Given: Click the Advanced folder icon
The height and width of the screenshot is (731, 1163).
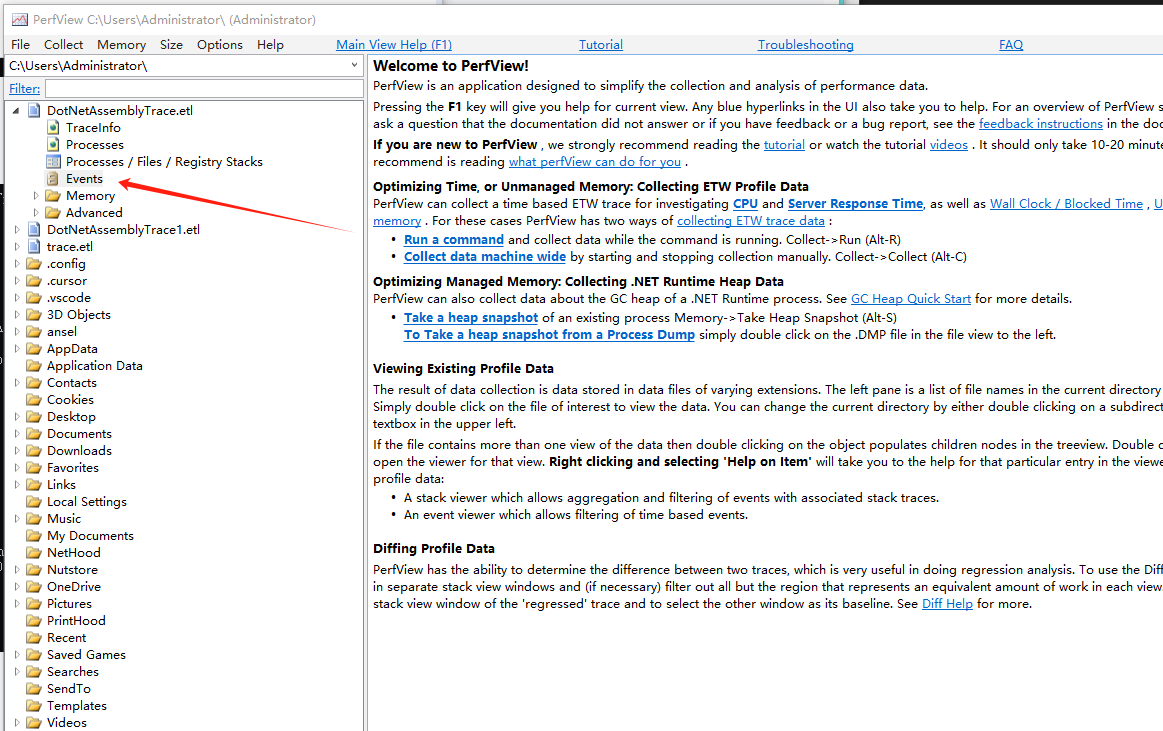Looking at the screenshot, I should pos(53,213).
